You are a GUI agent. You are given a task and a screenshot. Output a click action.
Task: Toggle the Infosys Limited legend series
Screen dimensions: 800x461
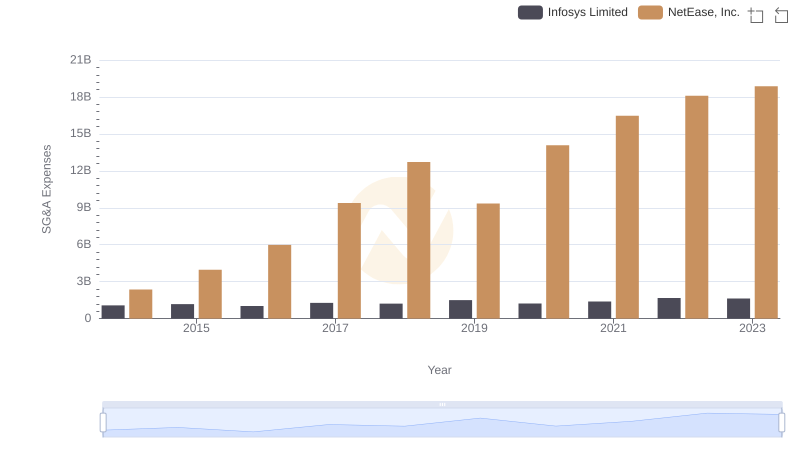click(572, 12)
